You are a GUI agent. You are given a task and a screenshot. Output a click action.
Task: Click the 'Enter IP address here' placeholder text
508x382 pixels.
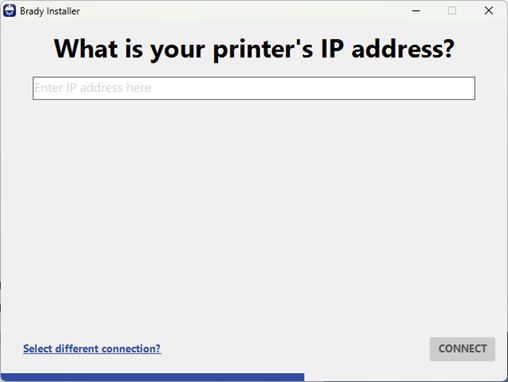93,88
